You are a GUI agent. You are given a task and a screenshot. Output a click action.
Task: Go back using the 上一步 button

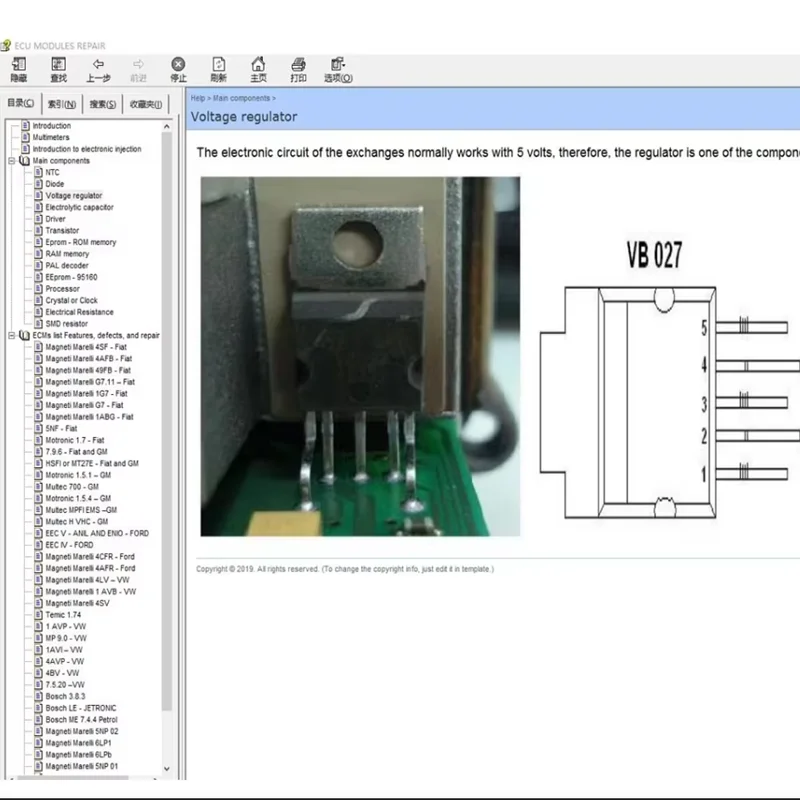[x=98, y=70]
